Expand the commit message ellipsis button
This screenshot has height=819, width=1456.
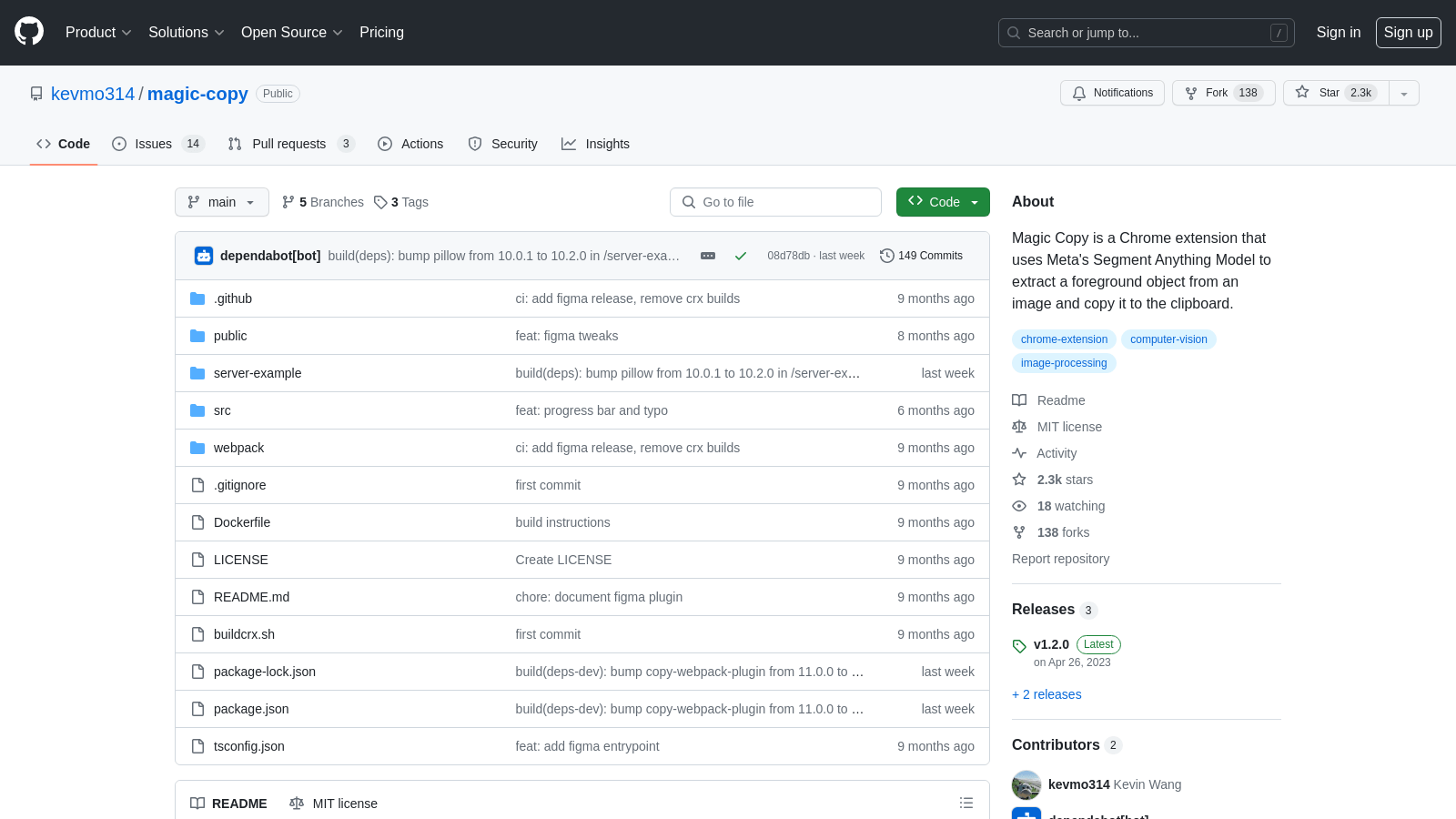click(708, 256)
